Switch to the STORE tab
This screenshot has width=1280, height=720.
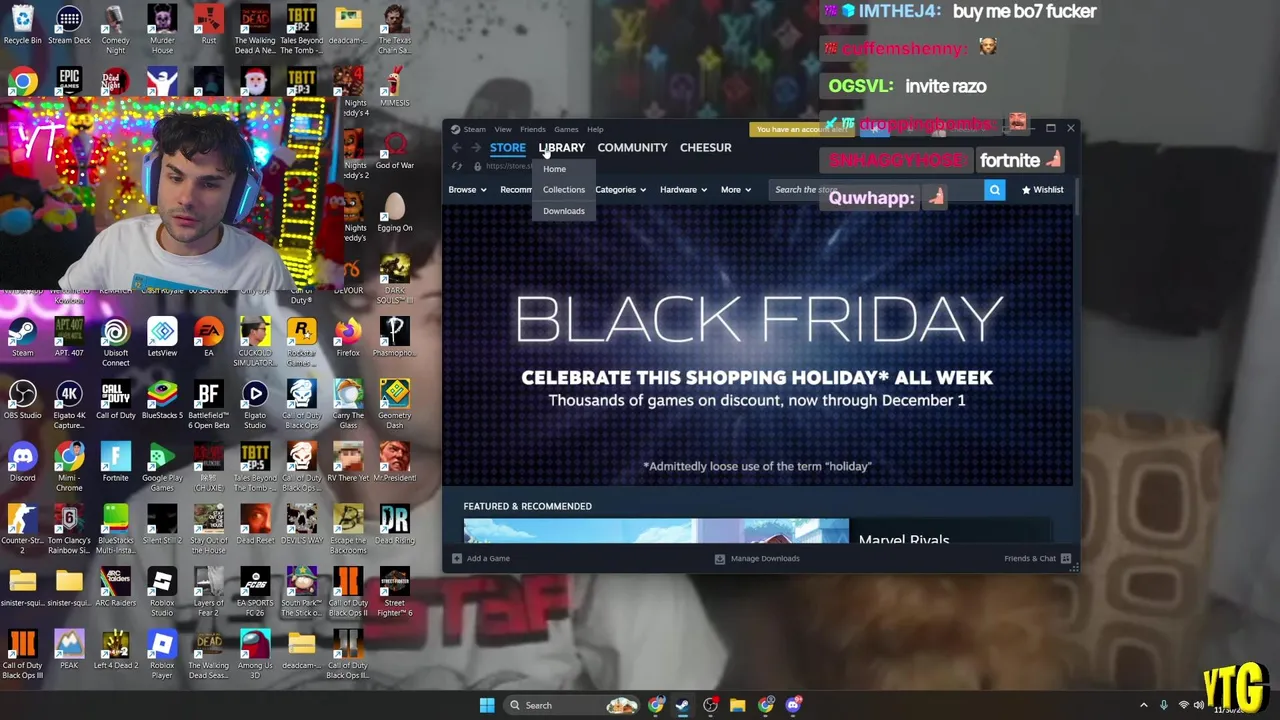tap(507, 147)
